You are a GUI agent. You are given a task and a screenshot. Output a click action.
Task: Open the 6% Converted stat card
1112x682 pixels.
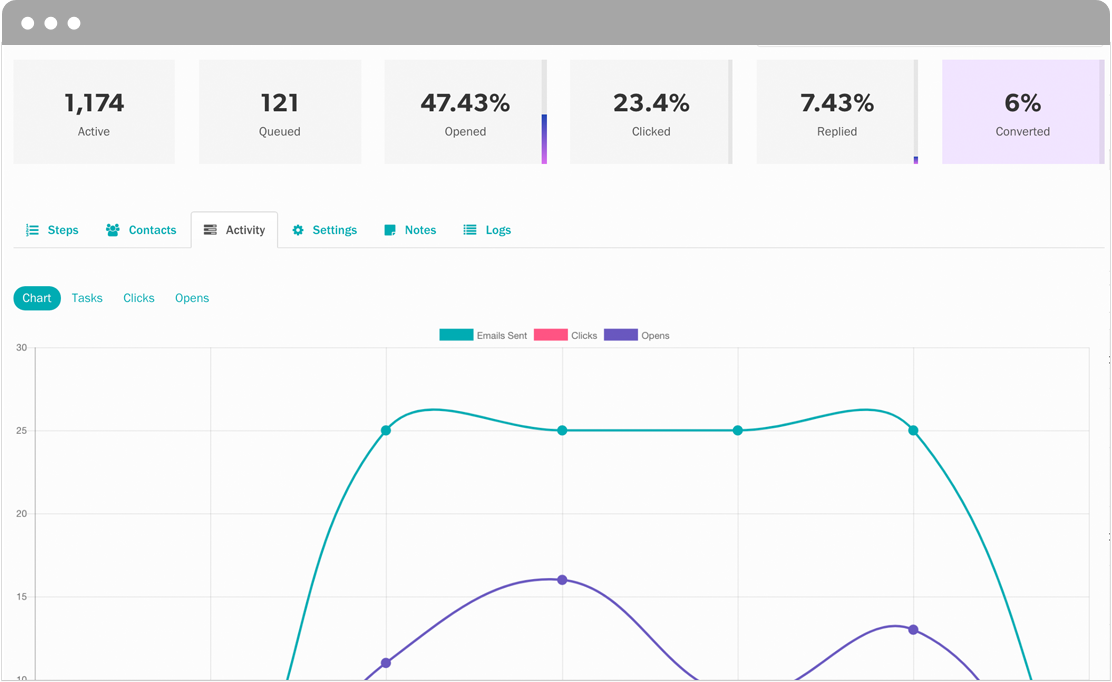1023,112
